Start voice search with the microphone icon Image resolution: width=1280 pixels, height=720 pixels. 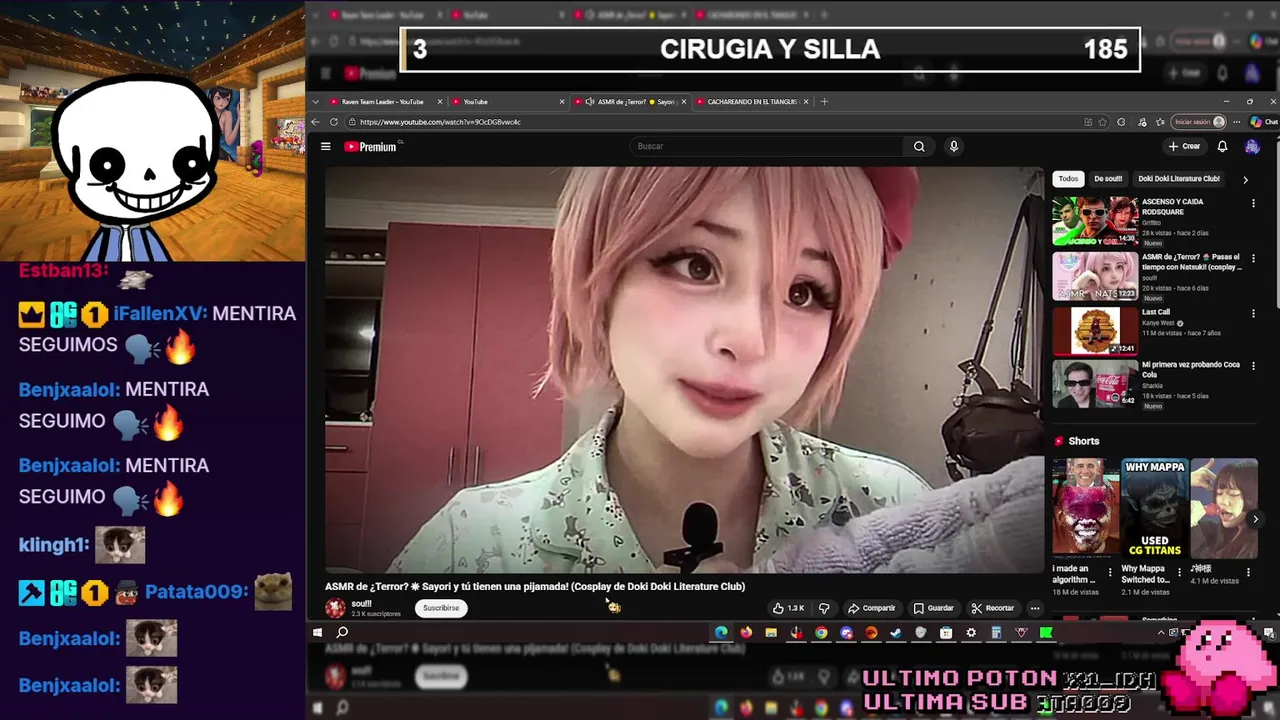[x=953, y=146]
